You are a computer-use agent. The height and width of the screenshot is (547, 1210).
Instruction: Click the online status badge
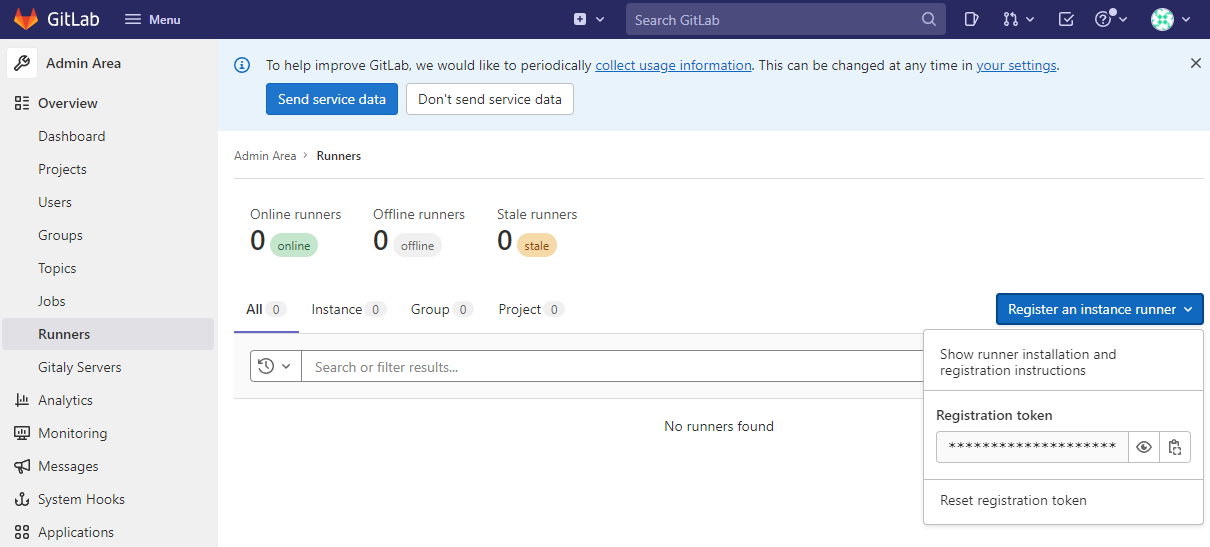294,245
